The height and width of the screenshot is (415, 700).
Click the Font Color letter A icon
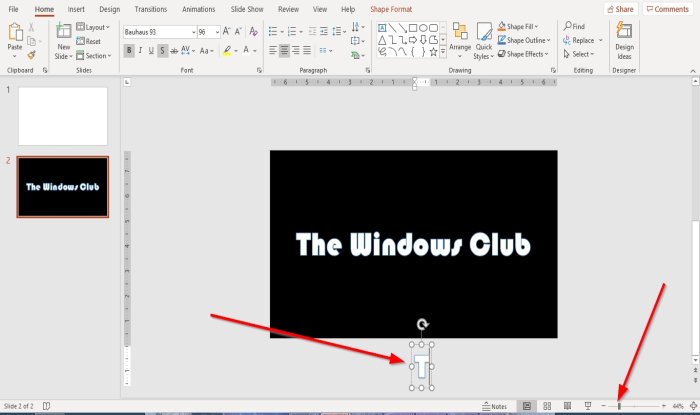point(246,50)
